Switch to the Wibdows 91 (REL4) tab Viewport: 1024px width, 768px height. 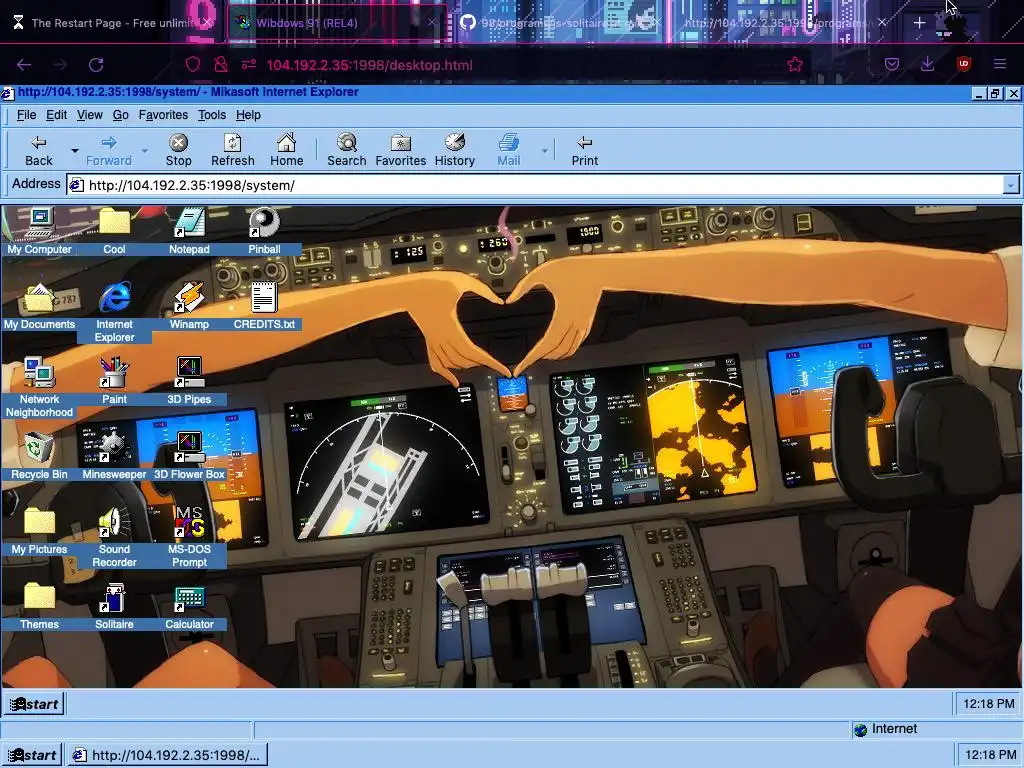[337, 23]
